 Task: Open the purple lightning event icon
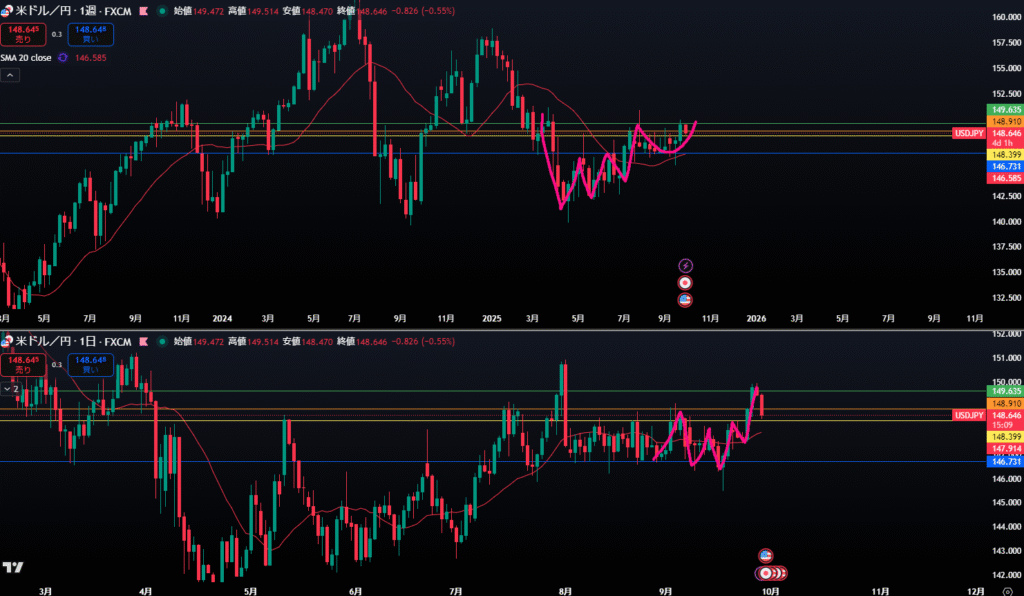click(x=685, y=265)
